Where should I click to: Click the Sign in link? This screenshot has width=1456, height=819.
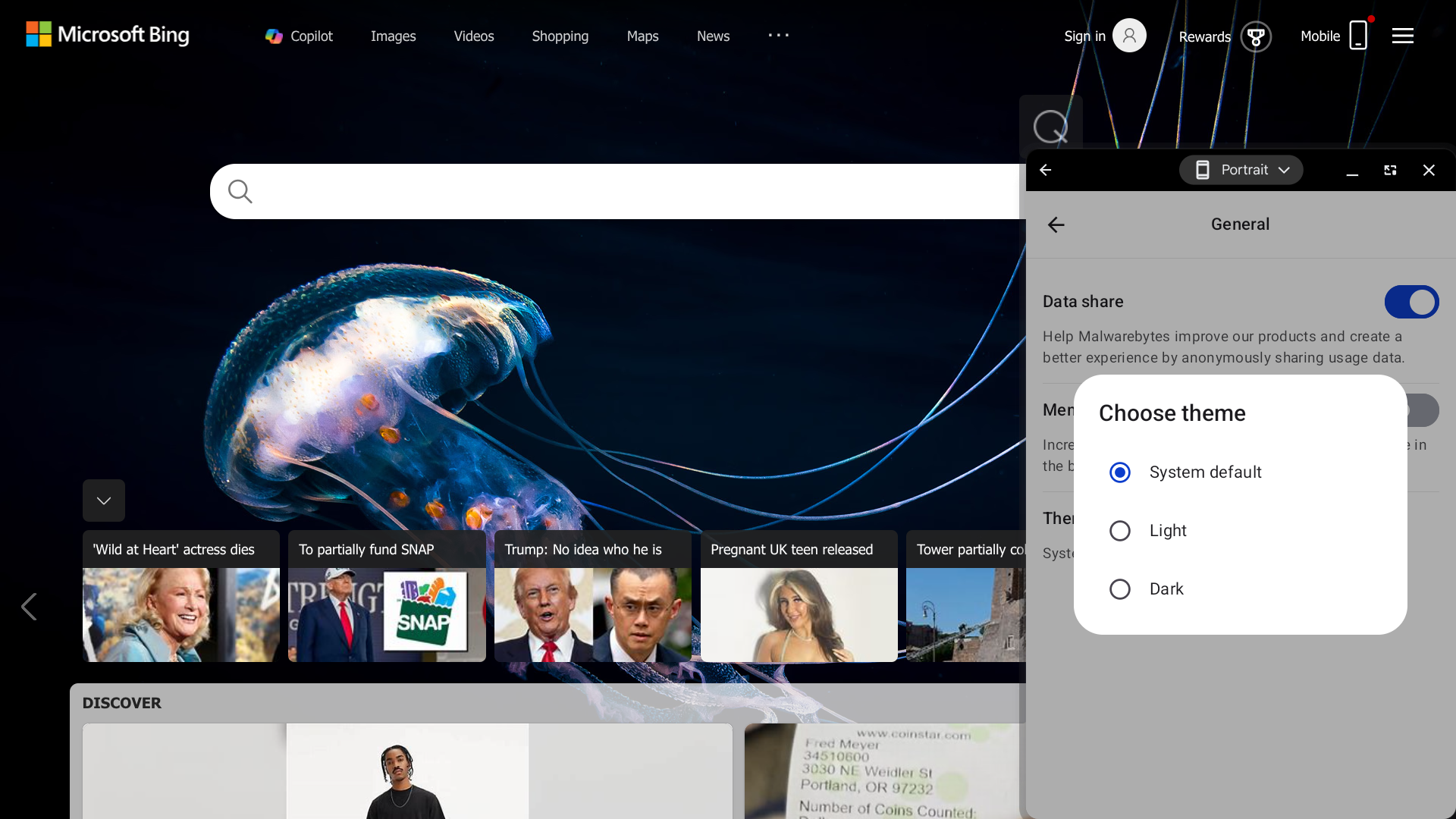click(x=1084, y=36)
